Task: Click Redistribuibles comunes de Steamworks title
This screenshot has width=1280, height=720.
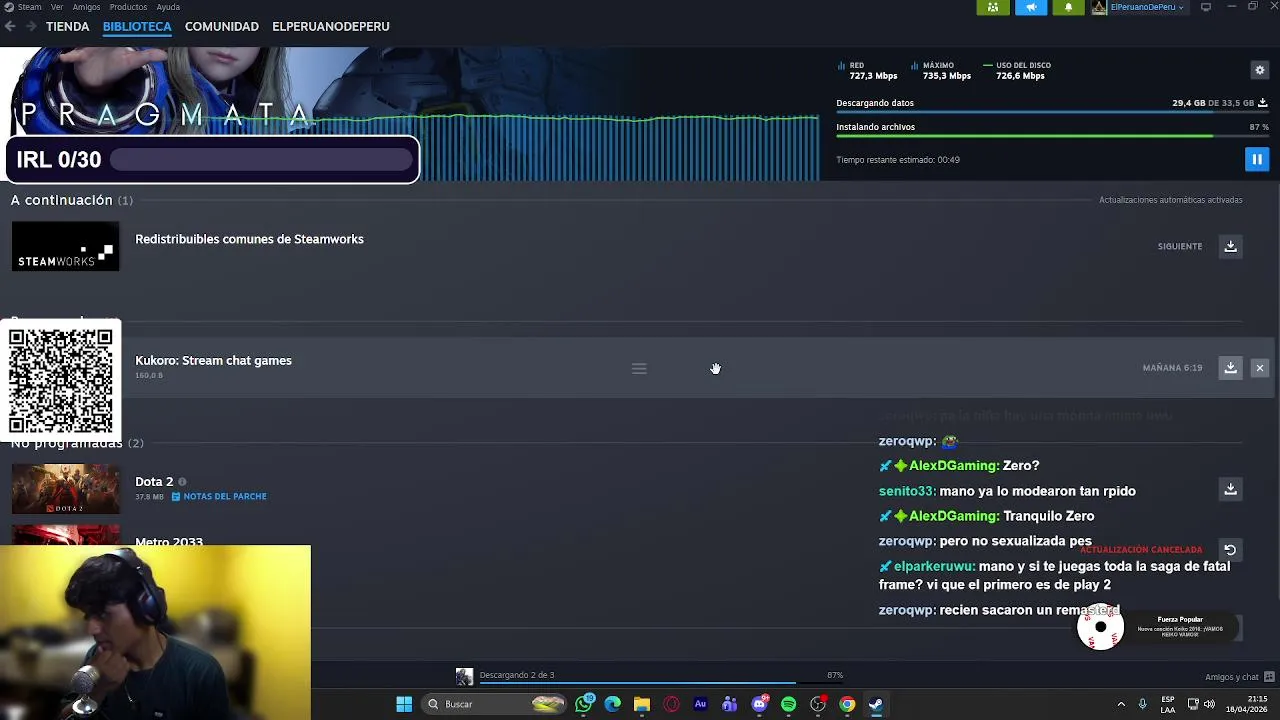Action: tap(249, 239)
